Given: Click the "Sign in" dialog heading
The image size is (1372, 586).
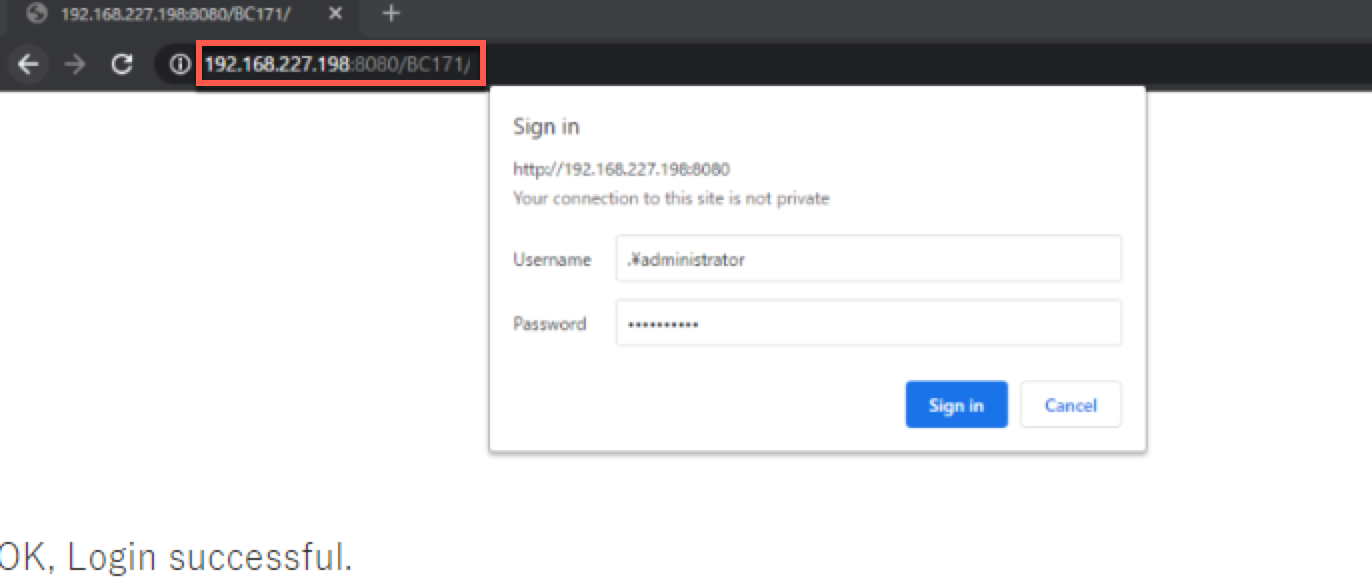Looking at the screenshot, I should (546, 127).
